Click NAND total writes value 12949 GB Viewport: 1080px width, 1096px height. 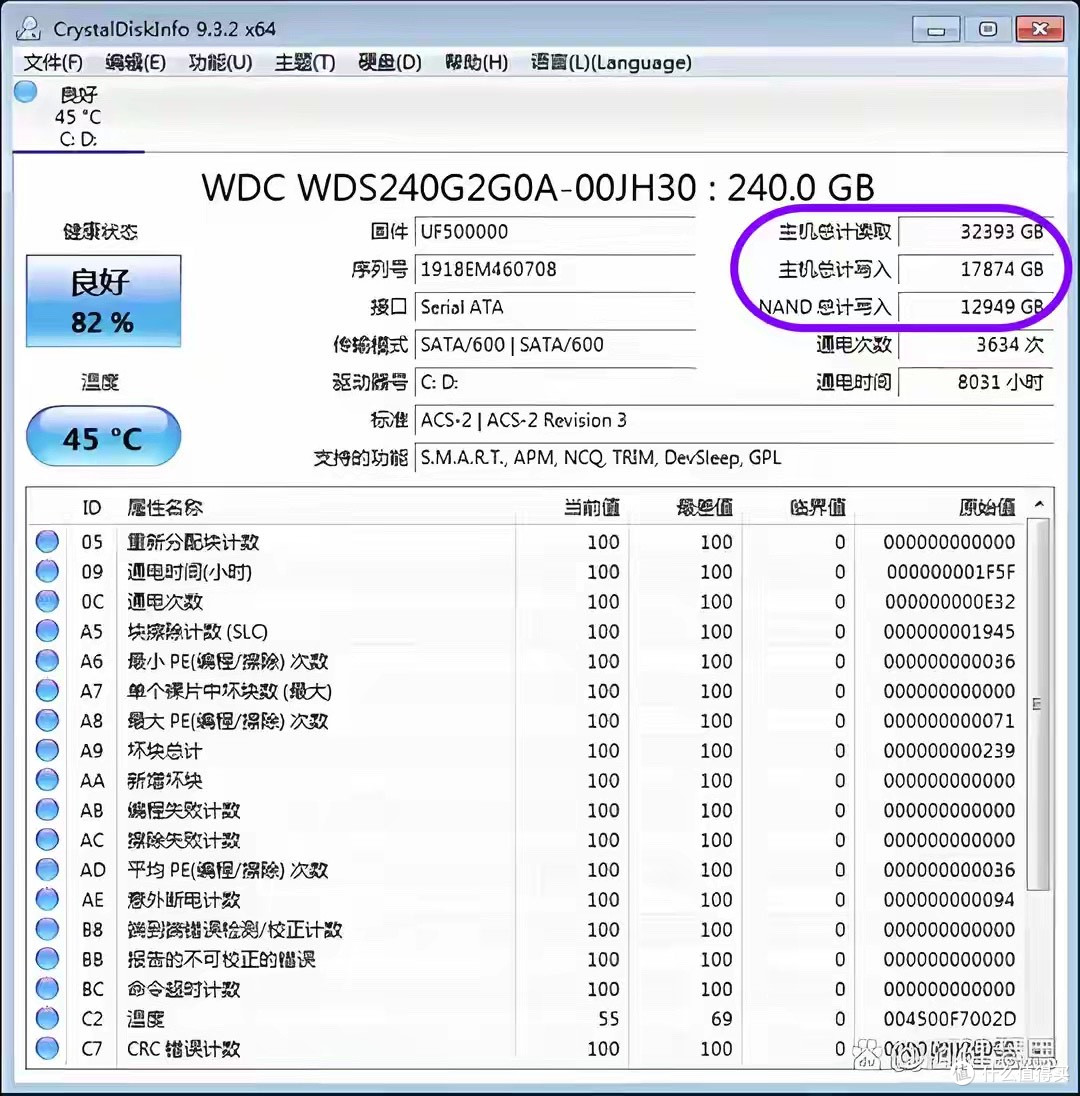click(976, 308)
